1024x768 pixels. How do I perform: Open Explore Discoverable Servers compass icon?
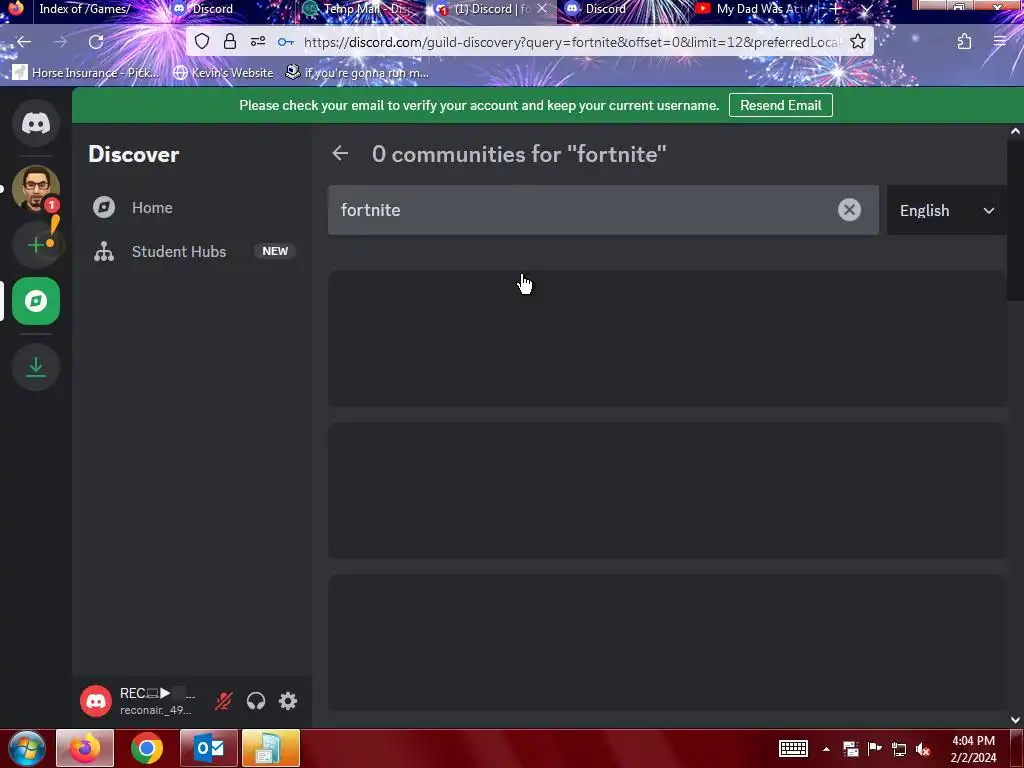[x=36, y=301]
